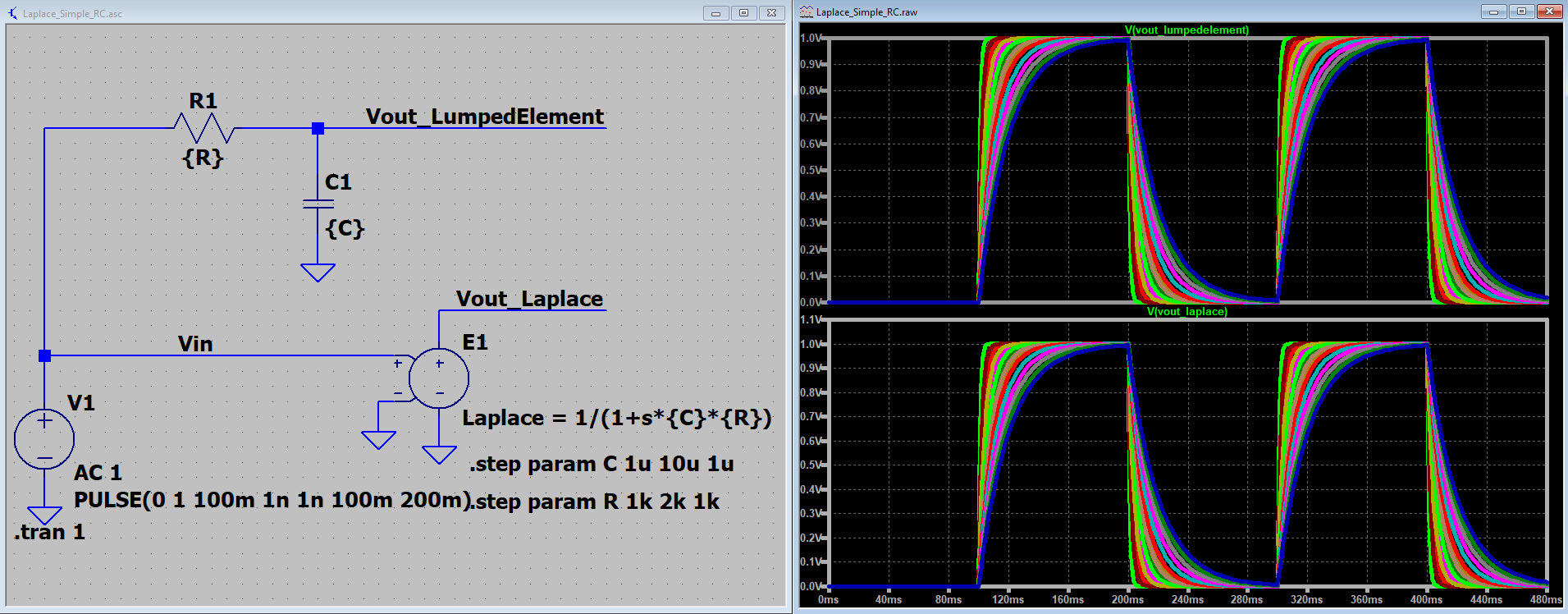Minimize the Laplace_Simple_RC.raw waveform window
1568x614 pixels.
point(1493,11)
